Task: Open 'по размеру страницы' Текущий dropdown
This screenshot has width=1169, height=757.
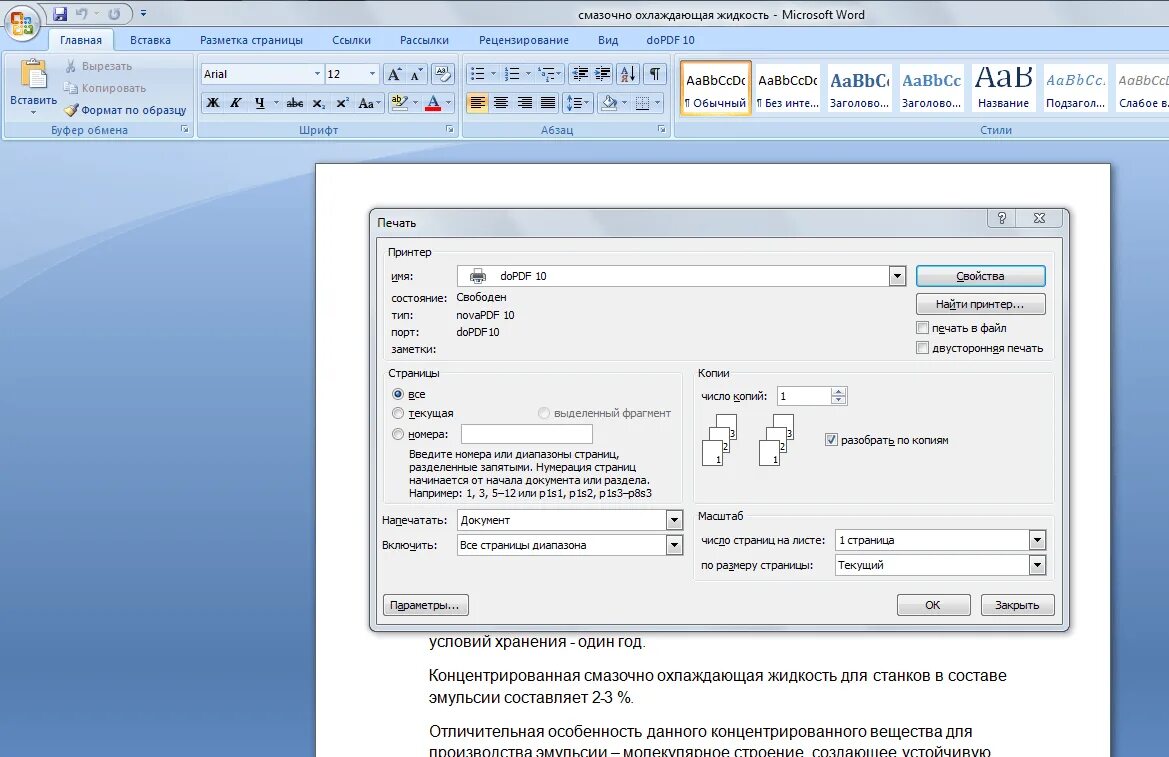Action: (x=1037, y=565)
